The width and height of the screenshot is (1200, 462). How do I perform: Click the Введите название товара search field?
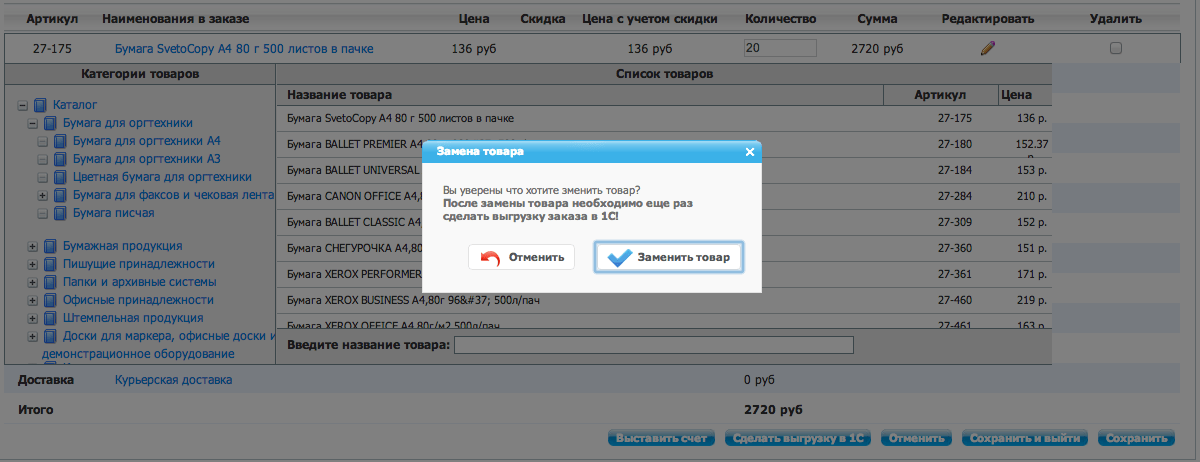pos(653,345)
